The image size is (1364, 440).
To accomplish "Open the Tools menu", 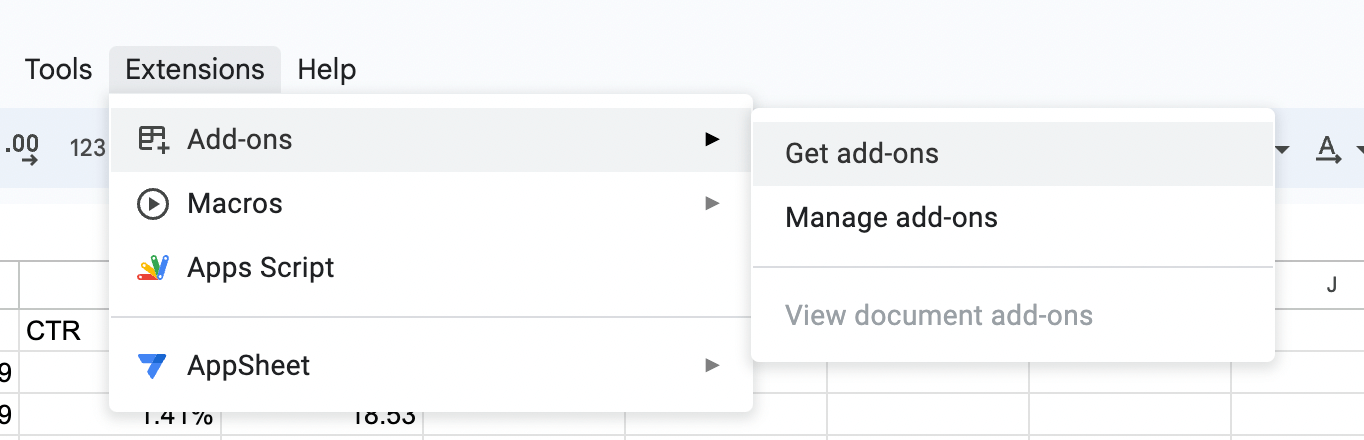I will point(58,70).
